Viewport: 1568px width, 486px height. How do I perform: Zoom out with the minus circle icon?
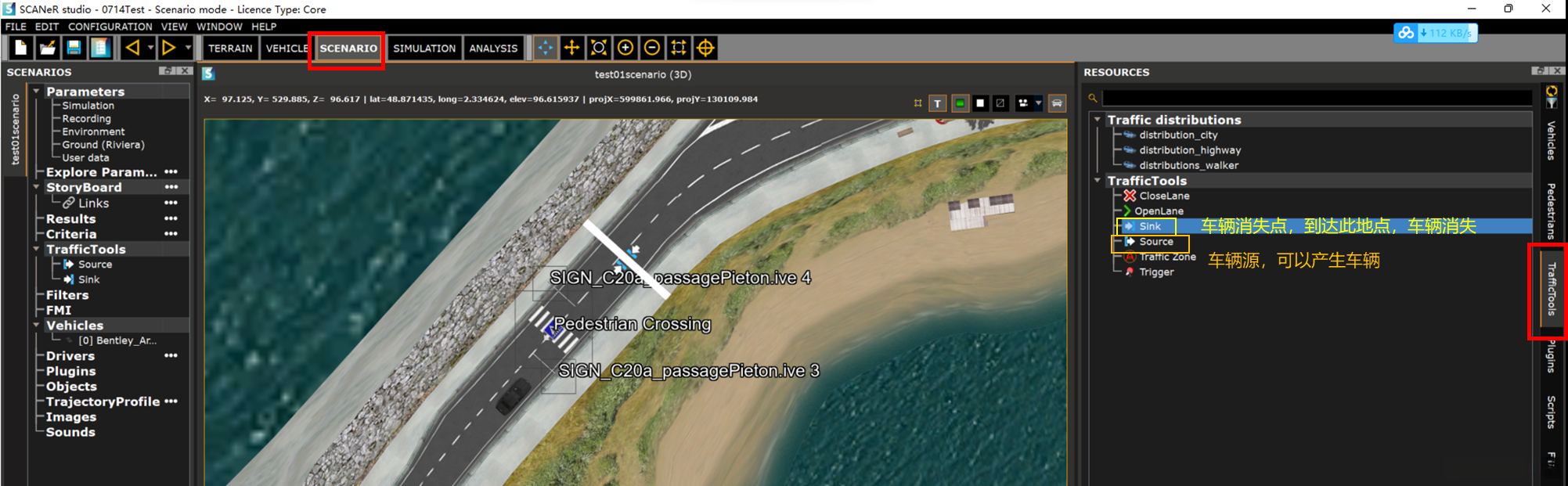(652, 48)
